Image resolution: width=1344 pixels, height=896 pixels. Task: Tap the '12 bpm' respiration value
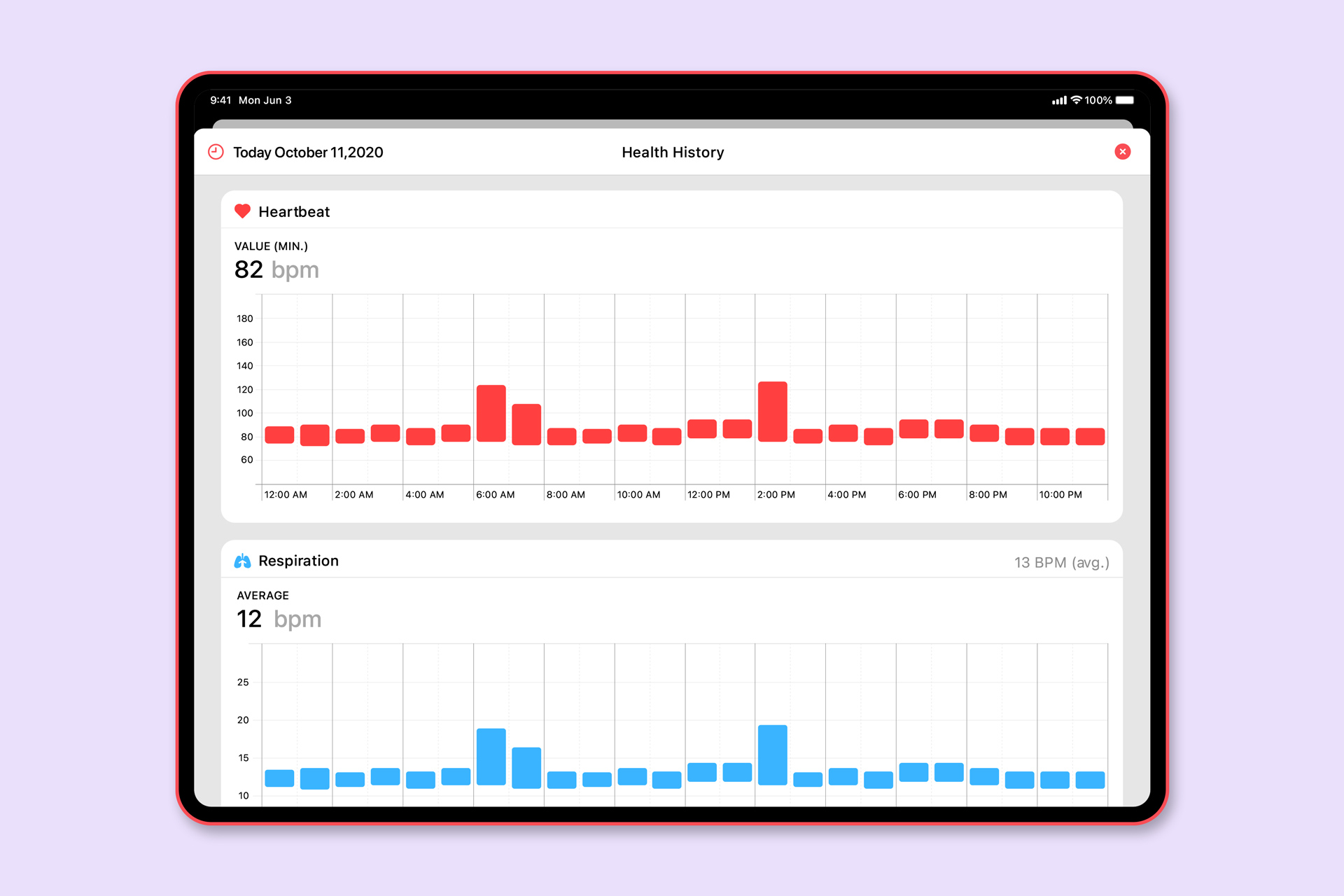tap(279, 619)
